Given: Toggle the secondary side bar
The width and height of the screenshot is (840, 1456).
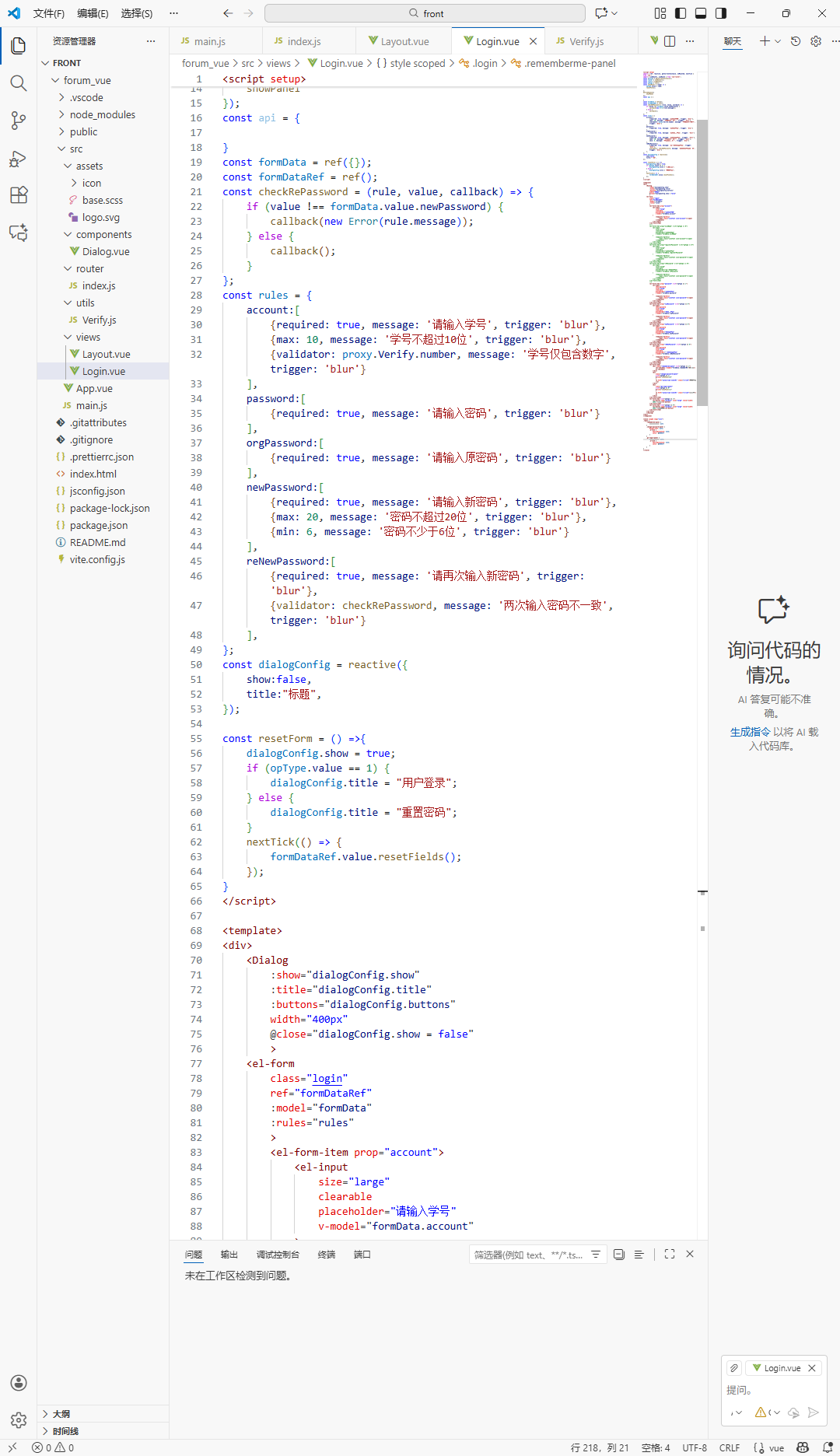Looking at the screenshot, I should (x=721, y=13).
